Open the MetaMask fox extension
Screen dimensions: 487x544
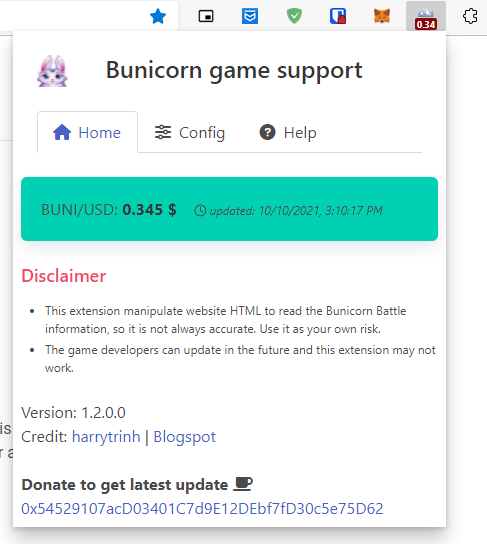(382, 16)
